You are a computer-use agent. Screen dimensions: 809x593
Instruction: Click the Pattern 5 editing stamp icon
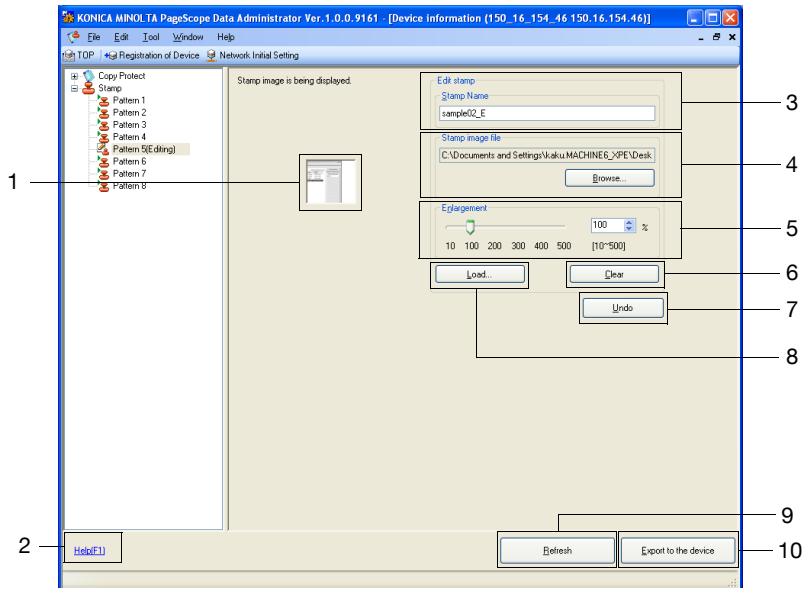(103, 149)
